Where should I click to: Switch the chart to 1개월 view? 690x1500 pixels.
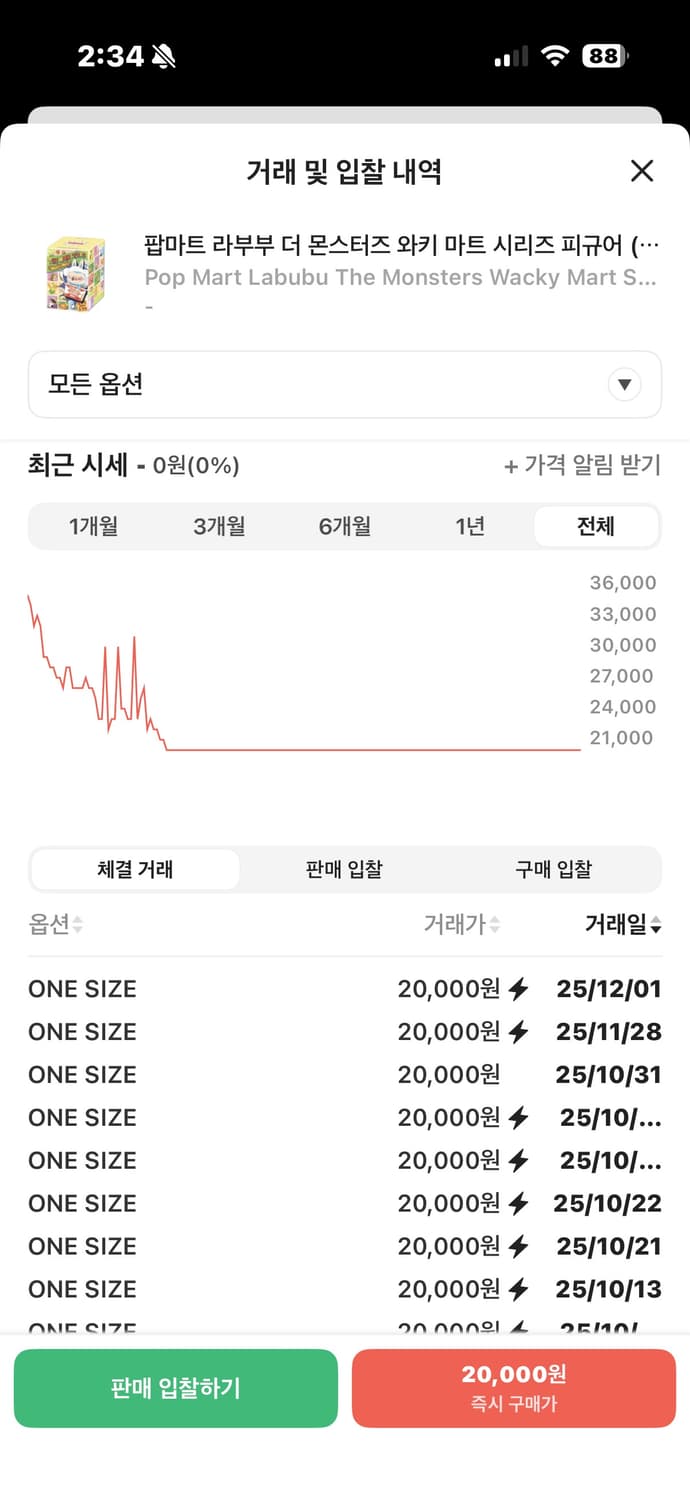(93, 526)
